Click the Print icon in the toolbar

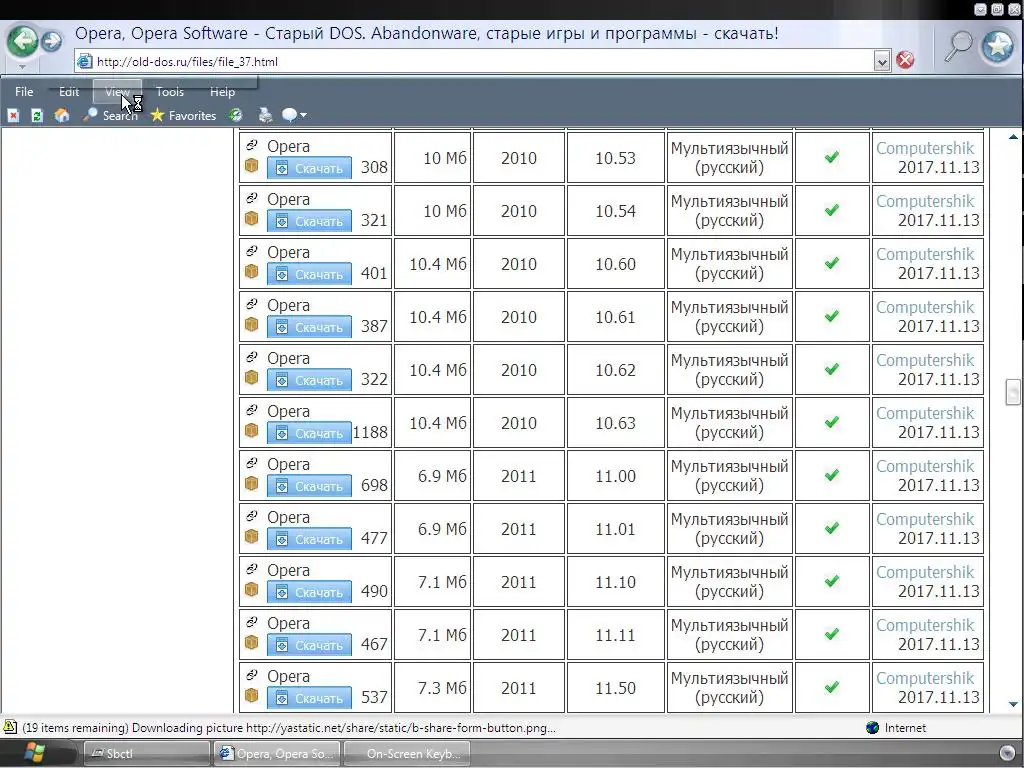tap(265, 116)
